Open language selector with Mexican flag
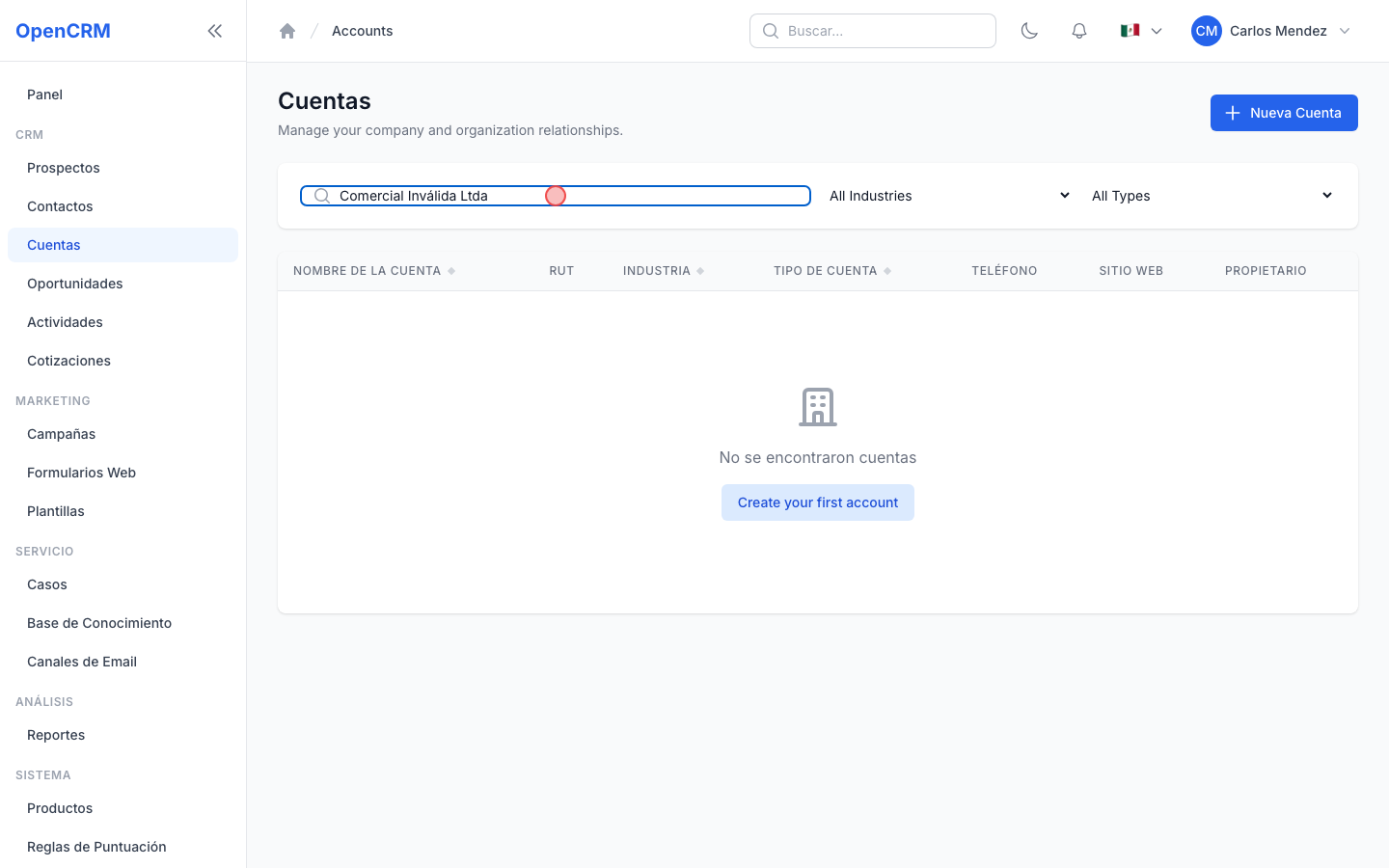1389x868 pixels. click(1141, 31)
